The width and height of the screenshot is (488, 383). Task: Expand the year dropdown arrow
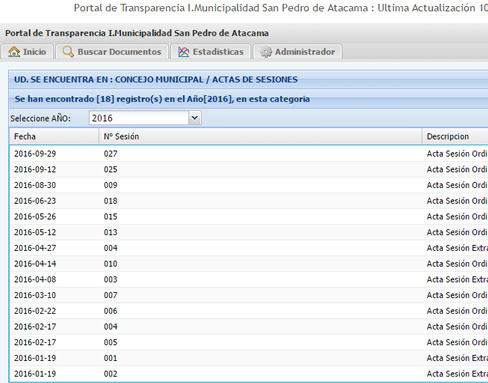(195, 118)
